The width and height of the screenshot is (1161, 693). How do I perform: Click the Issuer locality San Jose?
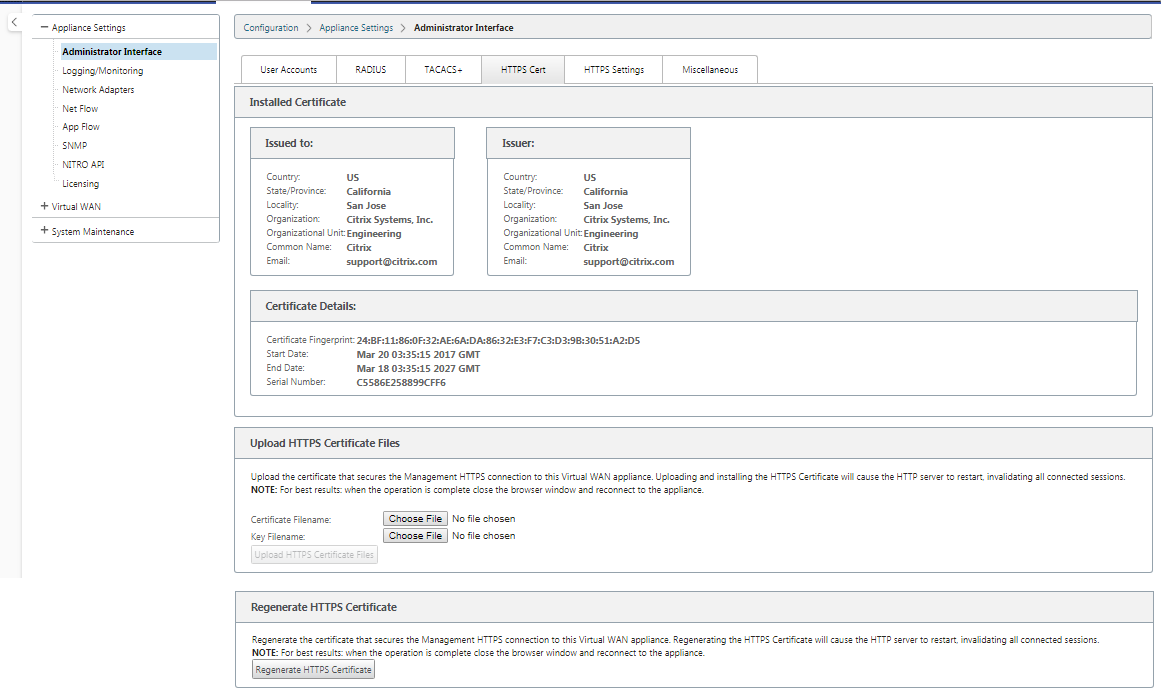[603, 206]
